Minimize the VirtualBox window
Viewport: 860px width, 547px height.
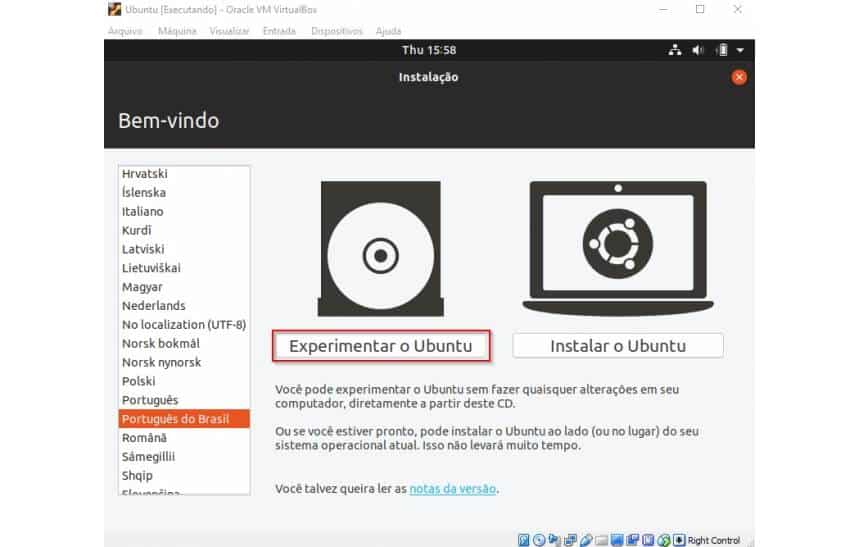(663, 9)
